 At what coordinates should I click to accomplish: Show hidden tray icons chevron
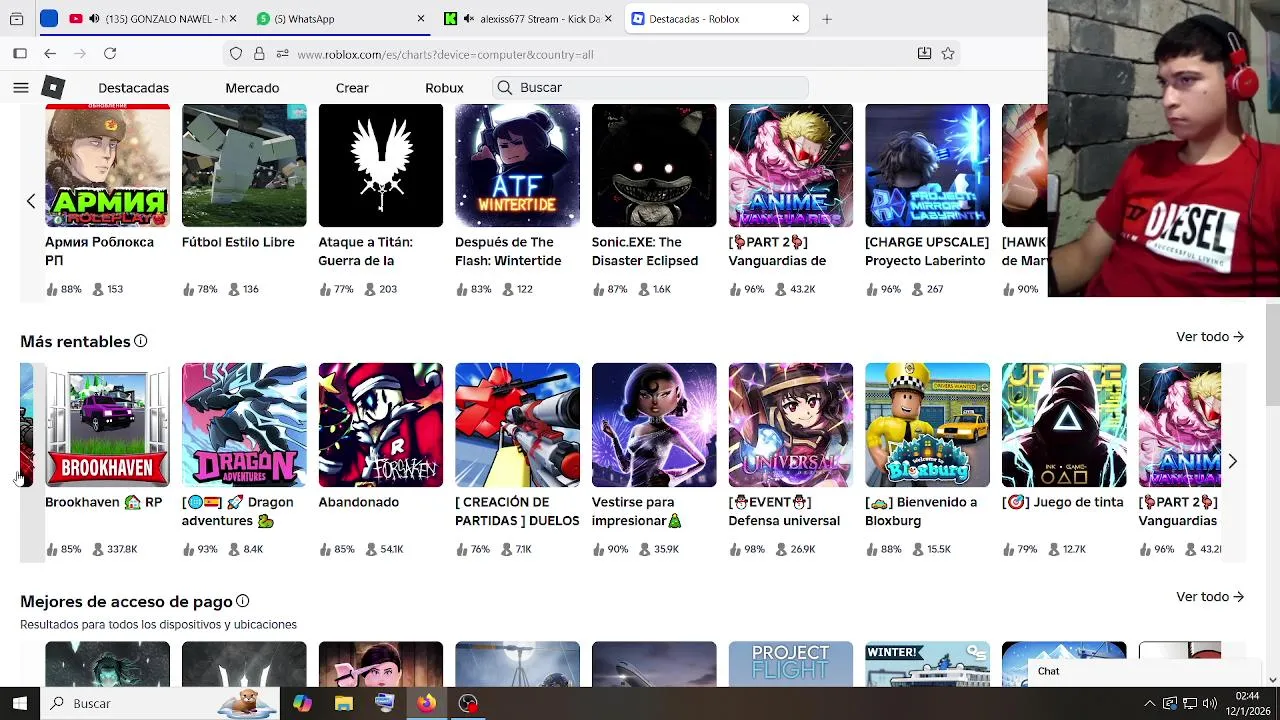coord(1149,703)
